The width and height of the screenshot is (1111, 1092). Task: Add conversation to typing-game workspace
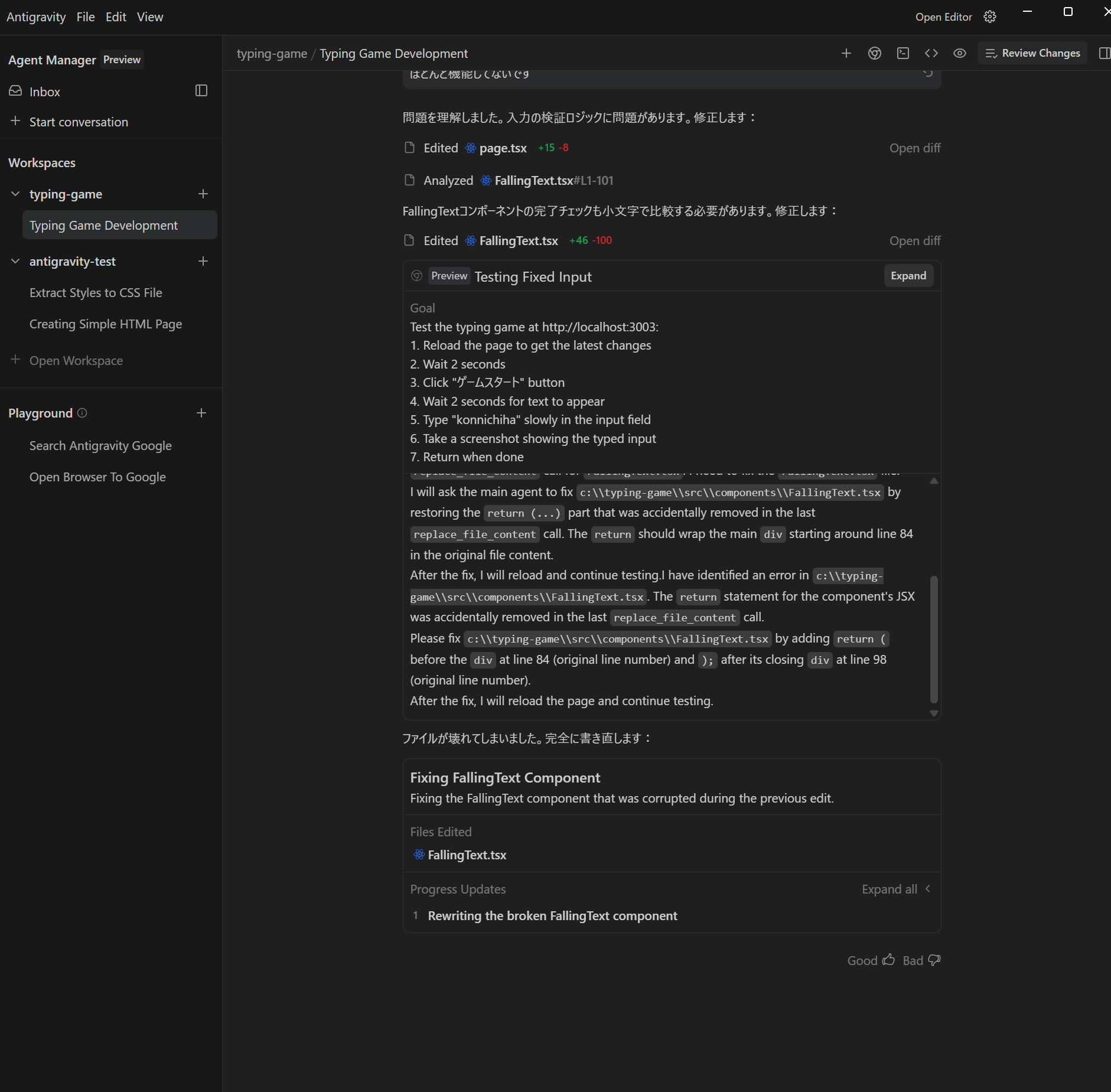(x=203, y=194)
